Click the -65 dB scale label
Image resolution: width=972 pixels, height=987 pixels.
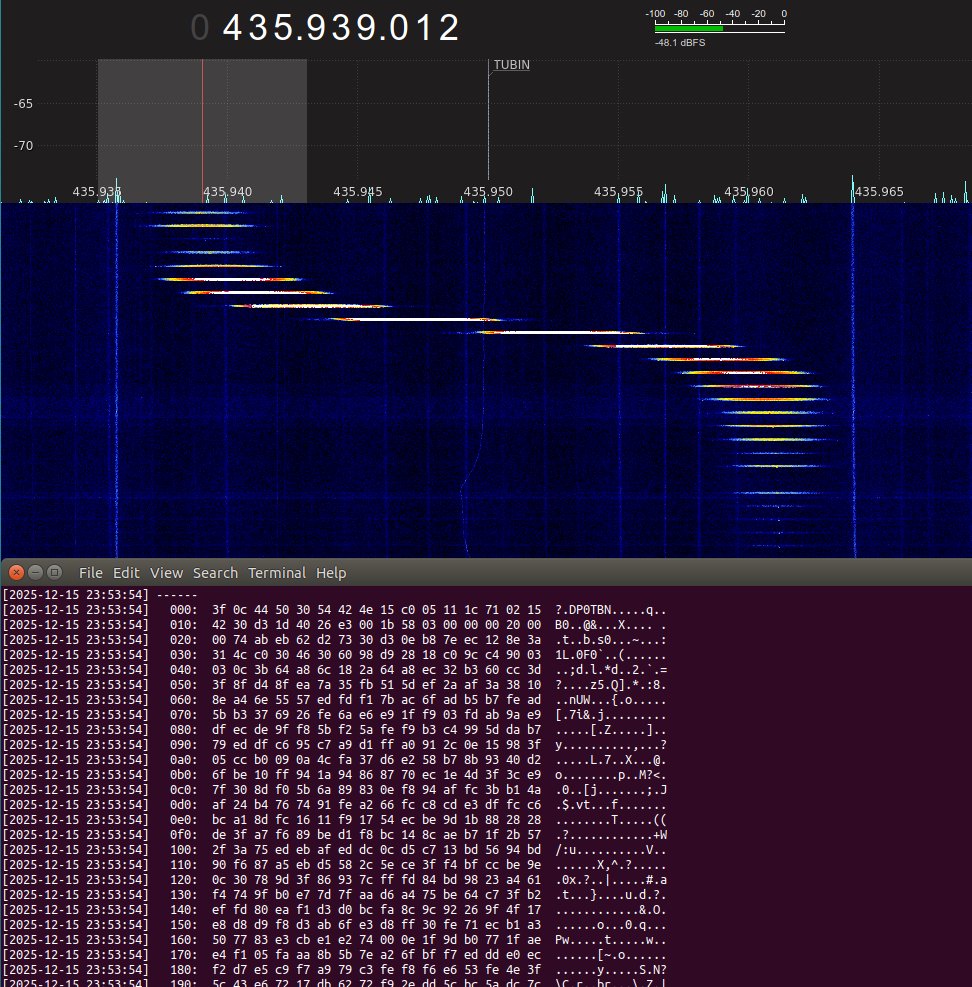pyautogui.click(x=23, y=104)
